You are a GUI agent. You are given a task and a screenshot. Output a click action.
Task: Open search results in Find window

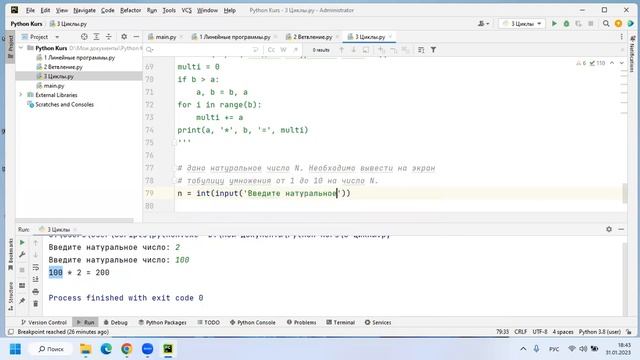point(366,50)
